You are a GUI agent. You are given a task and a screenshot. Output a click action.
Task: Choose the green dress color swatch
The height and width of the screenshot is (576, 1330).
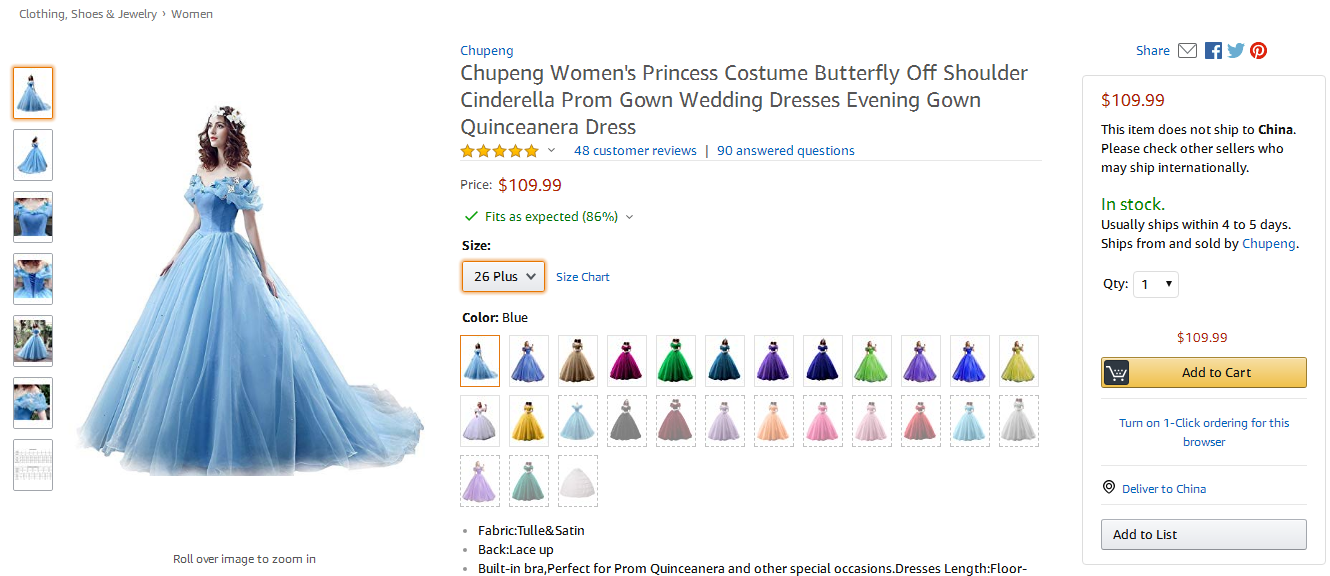click(x=676, y=361)
